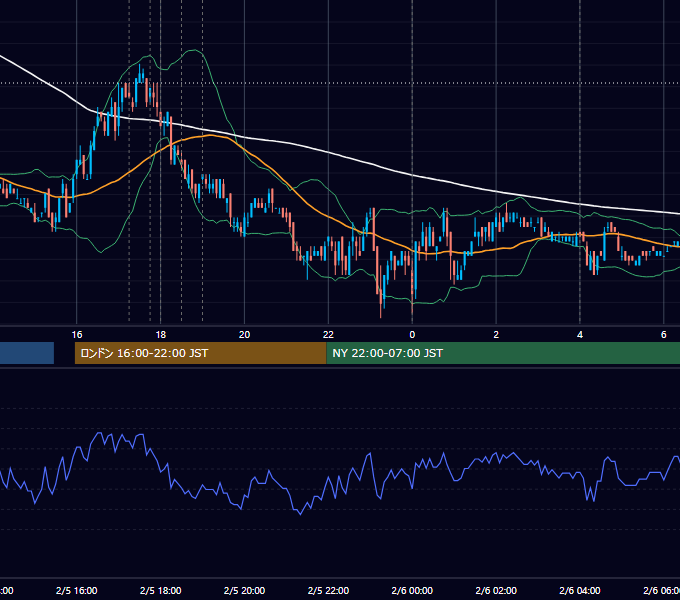Click the 6 hour label on price chart axis

pos(664,335)
